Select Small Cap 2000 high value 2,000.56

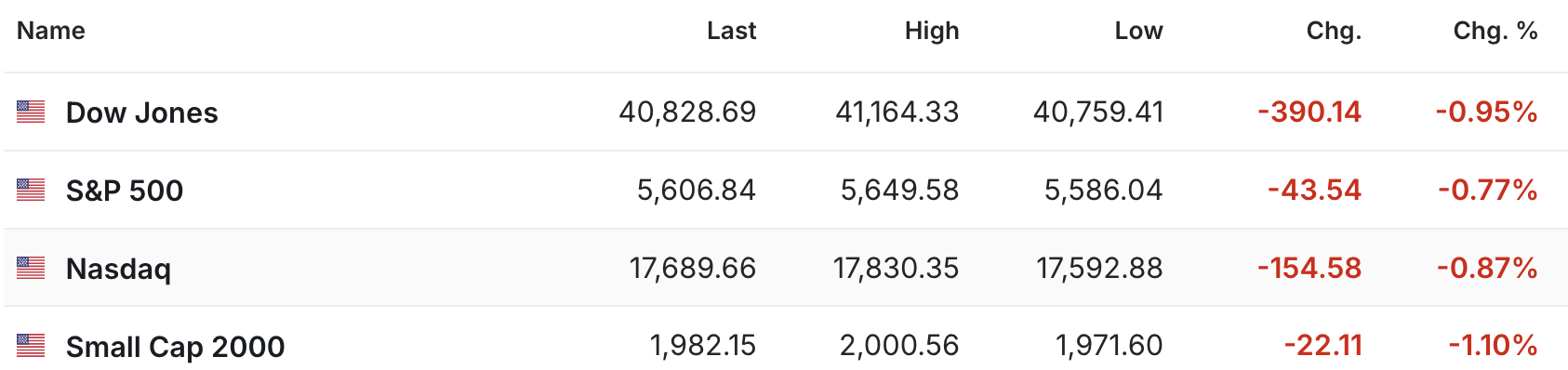click(x=899, y=347)
